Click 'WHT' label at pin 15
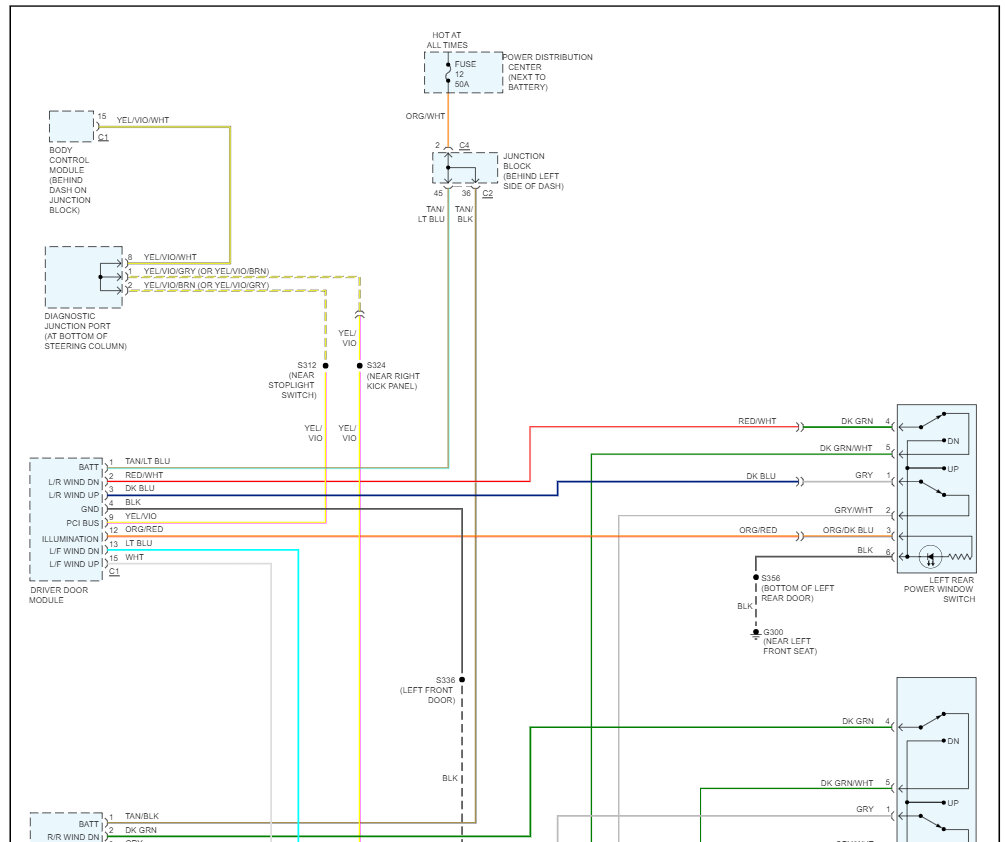Viewport: 1005px width, 842px height. tap(135, 557)
